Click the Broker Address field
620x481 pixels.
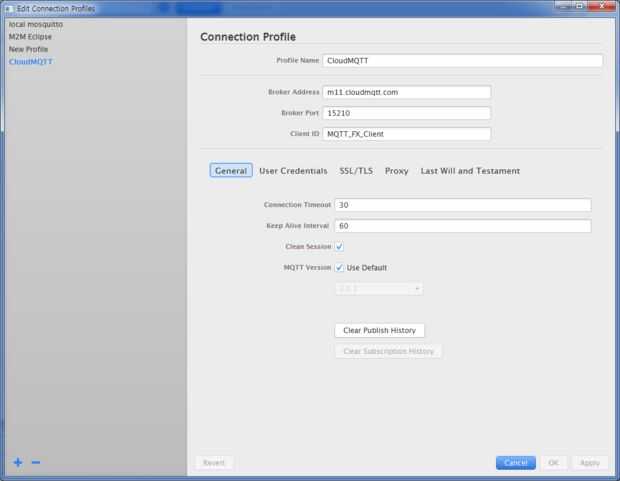[x=406, y=92]
